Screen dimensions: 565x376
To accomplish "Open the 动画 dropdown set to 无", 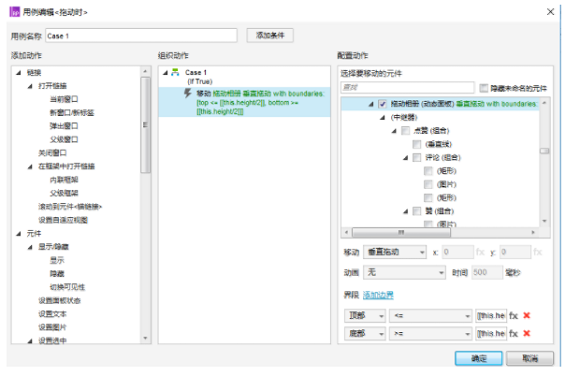I will (405, 273).
